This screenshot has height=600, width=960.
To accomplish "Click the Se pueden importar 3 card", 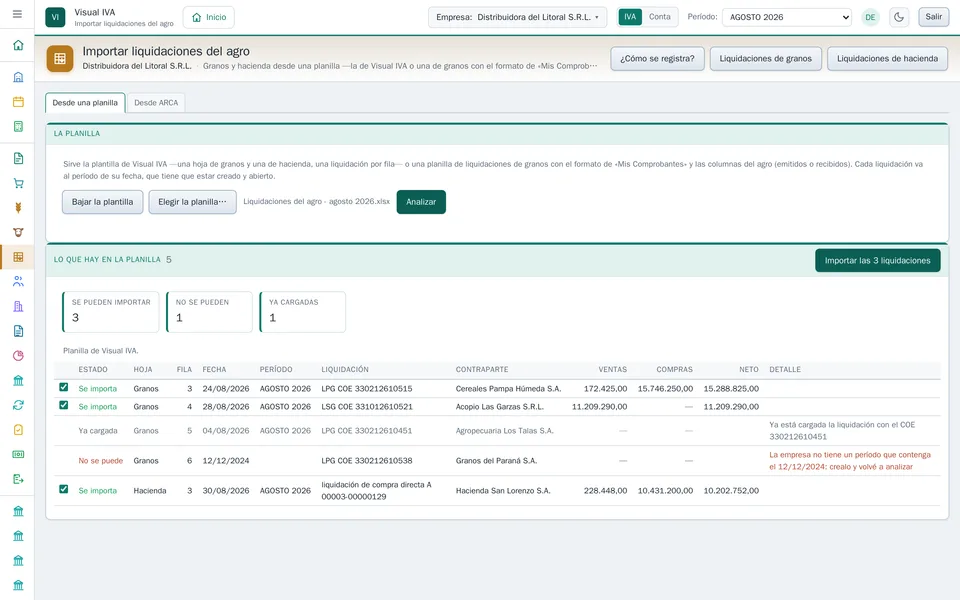I will pos(111,312).
